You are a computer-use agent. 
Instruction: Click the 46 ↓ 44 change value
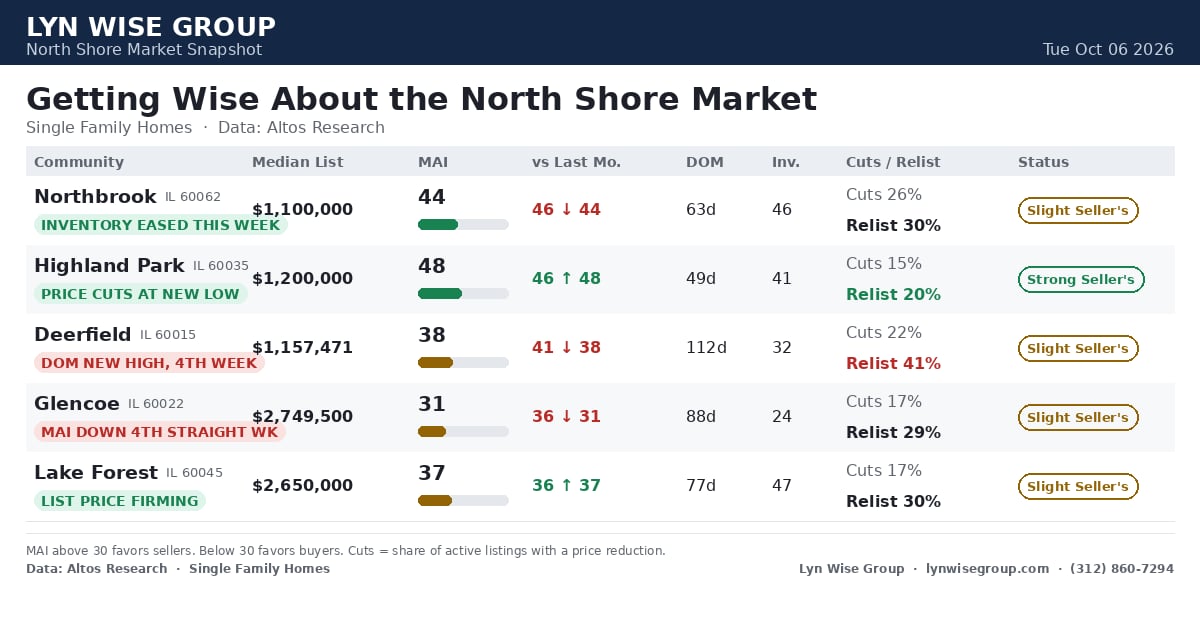coord(566,210)
